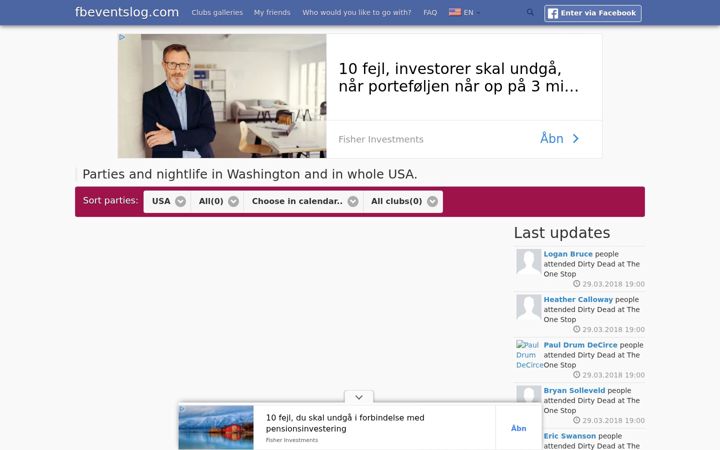Image resolution: width=720 pixels, height=450 pixels.
Task: Click the clock icon in Bryan Solleveld update
Action: click(x=577, y=420)
